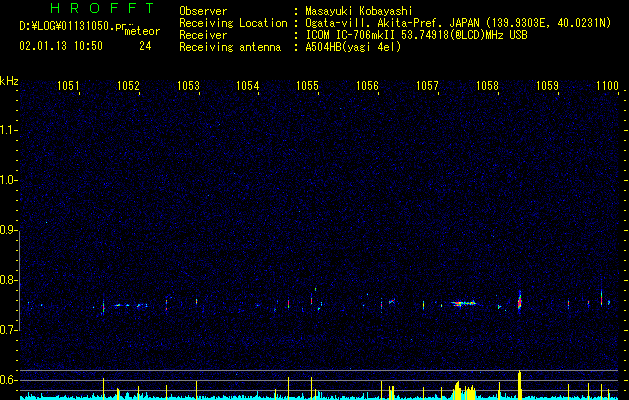The image size is (629, 400).
Task: Click the 'meteor' label
Action: pyautogui.click(x=142, y=31)
